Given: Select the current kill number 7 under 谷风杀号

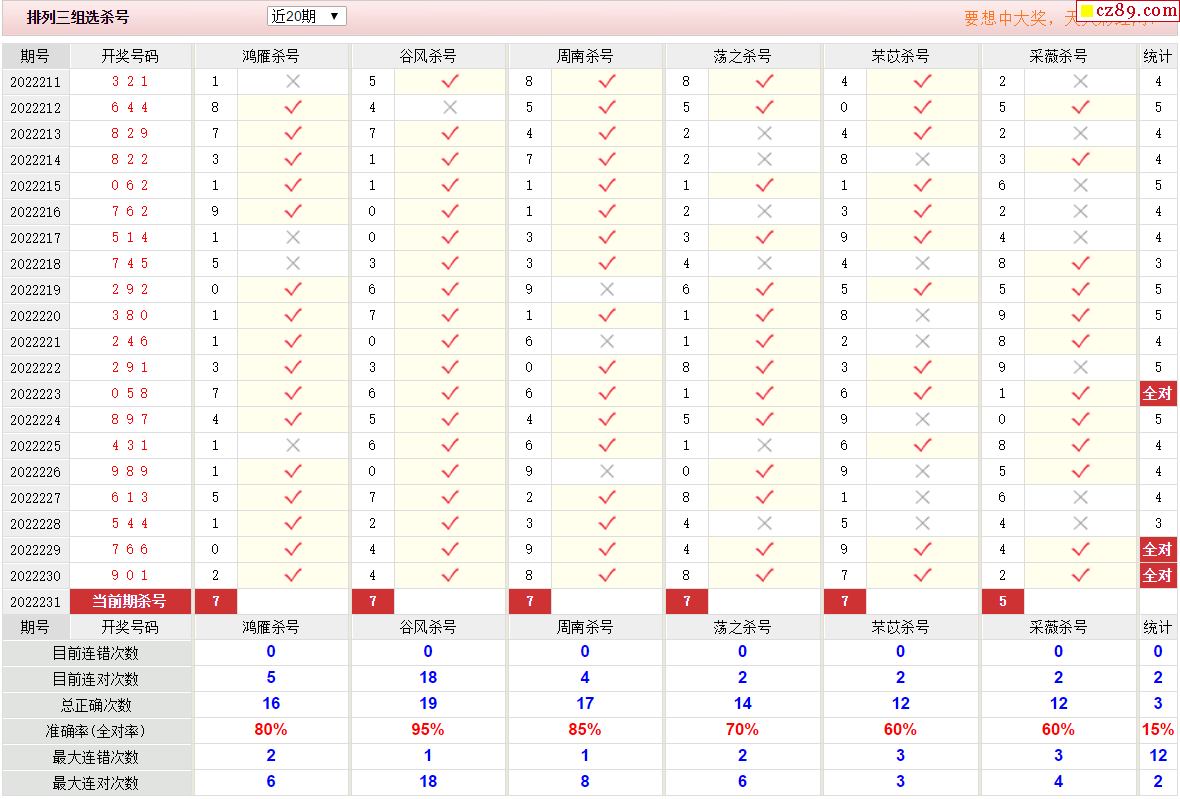Looking at the screenshot, I should click(x=373, y=601).
